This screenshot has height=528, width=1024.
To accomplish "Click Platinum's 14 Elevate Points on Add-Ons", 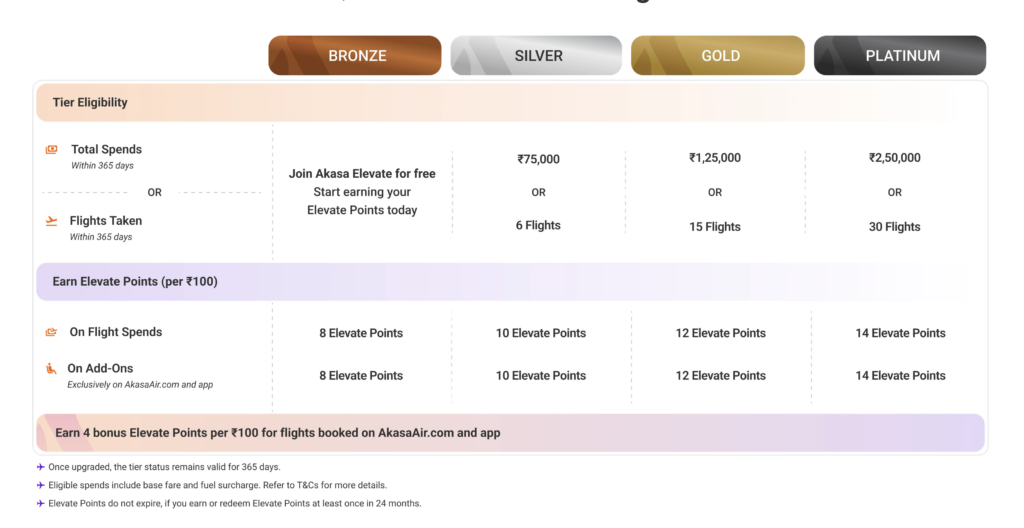I will click(x=901, y=376).
